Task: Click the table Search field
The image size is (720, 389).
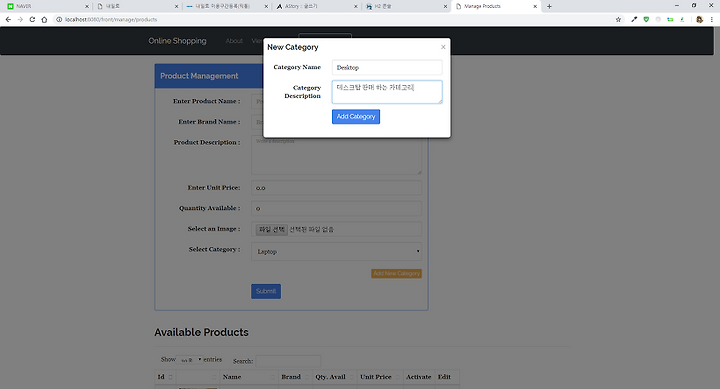Action: [288, 361]
